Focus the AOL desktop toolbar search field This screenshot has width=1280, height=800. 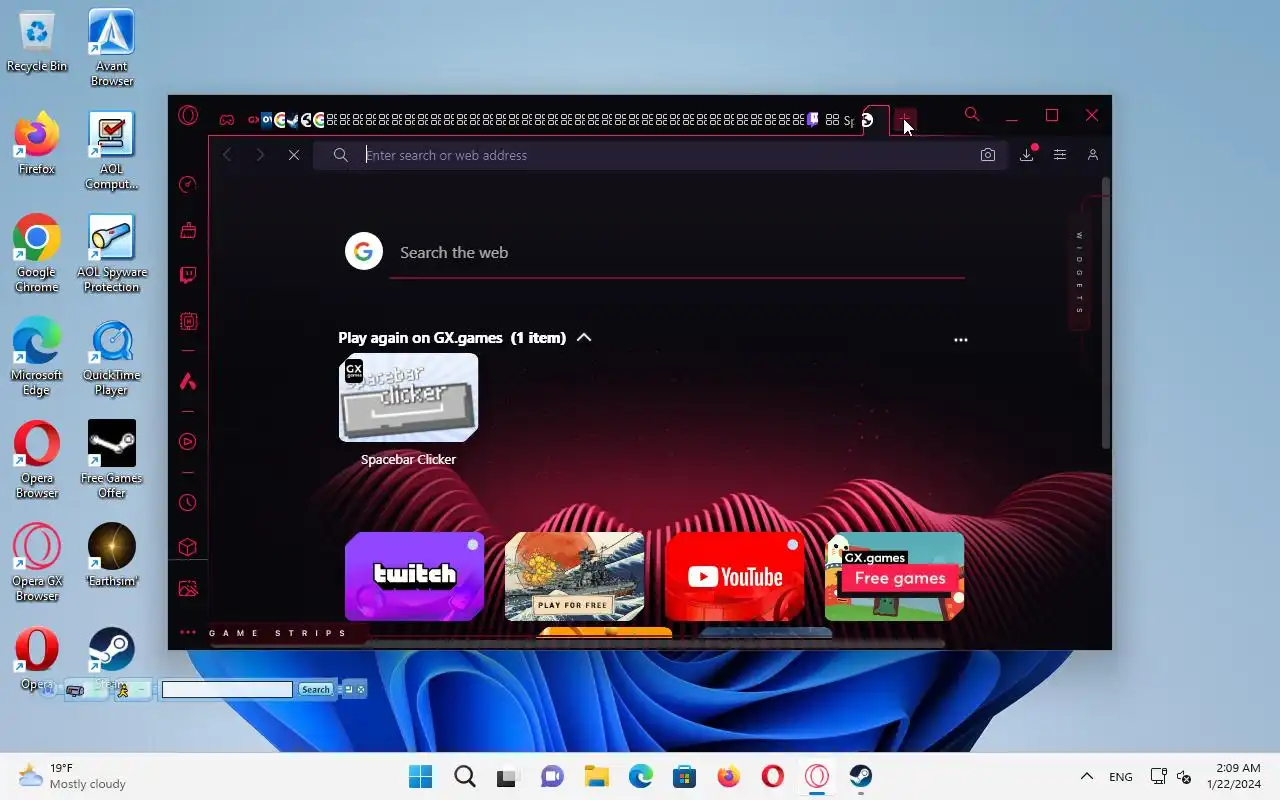pos(227,690)
